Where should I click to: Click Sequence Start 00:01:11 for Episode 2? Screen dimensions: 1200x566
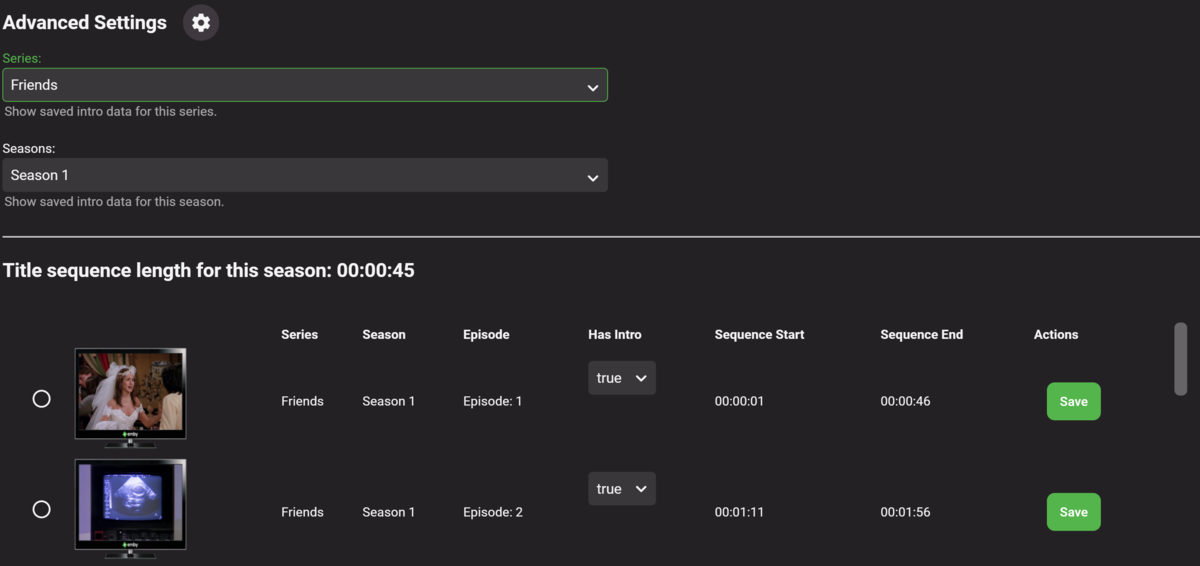click(739, 512)
